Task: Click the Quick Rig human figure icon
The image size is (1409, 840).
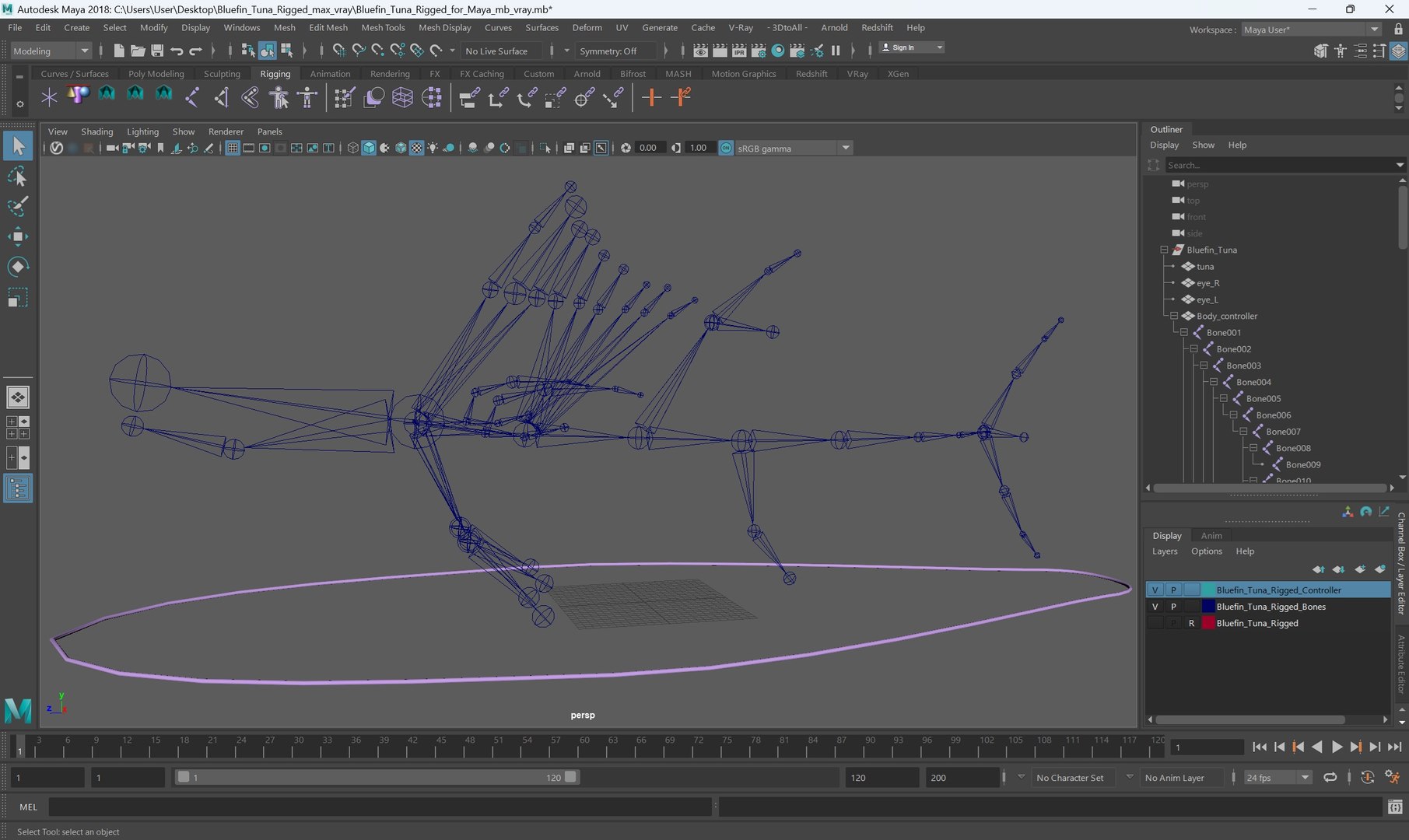Action: 279,97
